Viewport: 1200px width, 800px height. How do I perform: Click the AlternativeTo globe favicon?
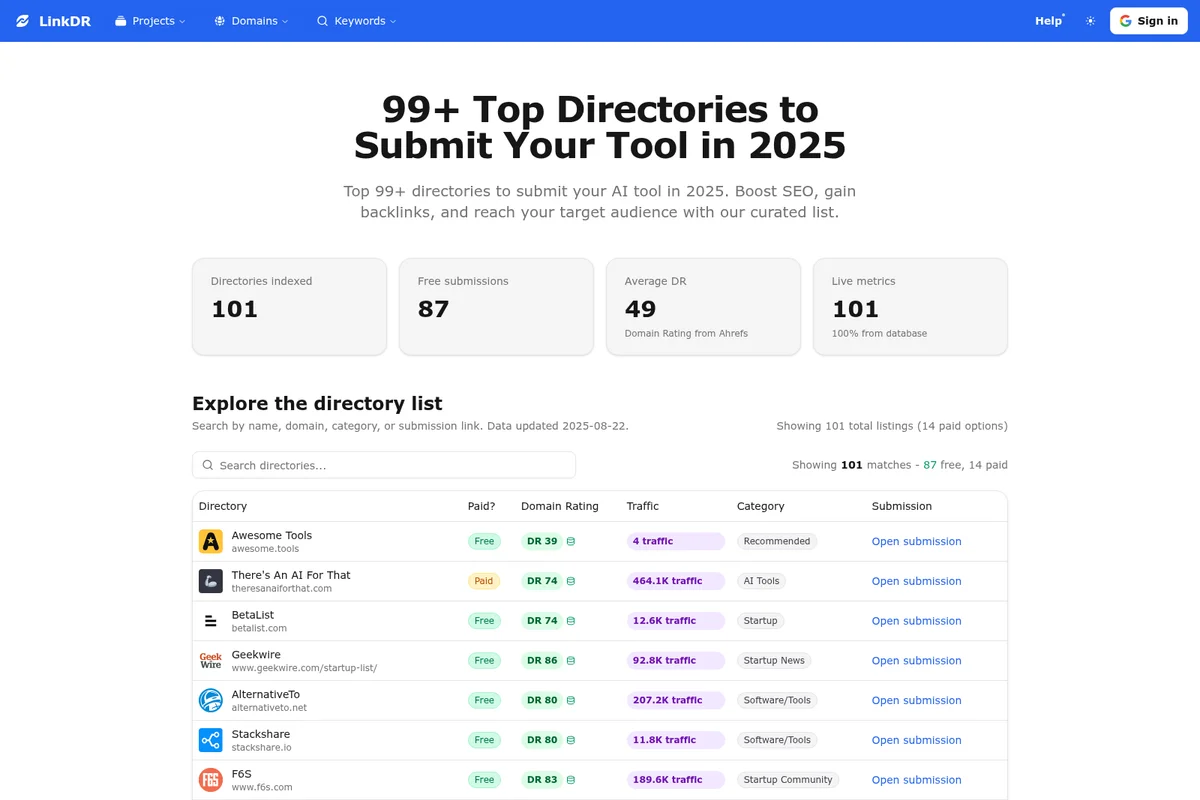point(210,700)
